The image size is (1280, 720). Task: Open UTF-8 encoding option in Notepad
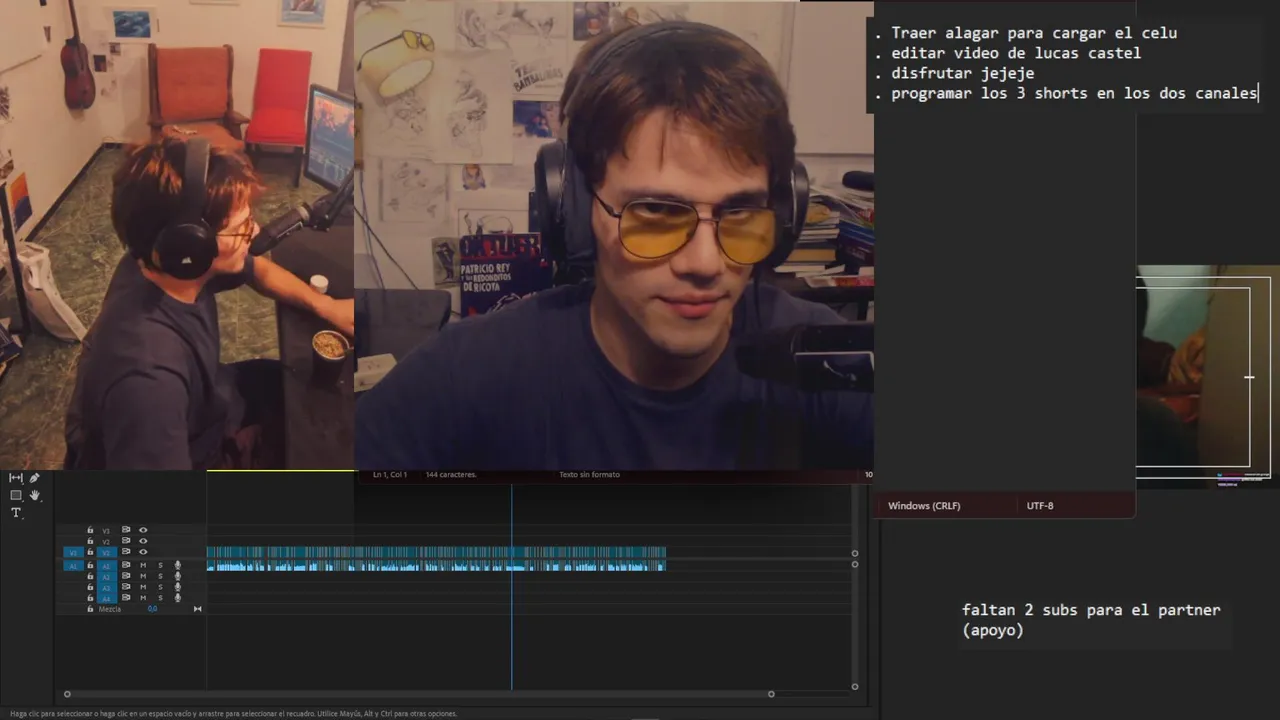(1040, 506)
